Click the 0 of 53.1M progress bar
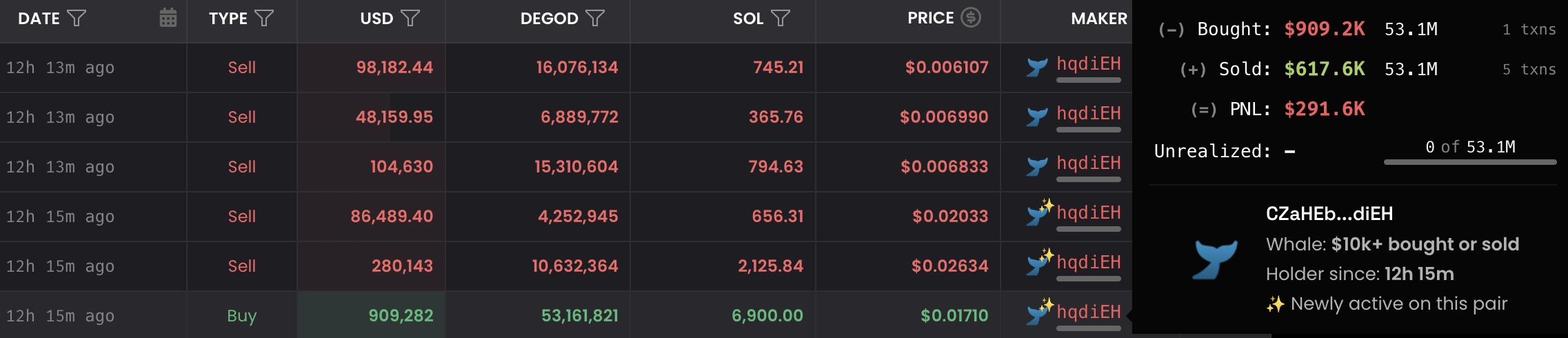This screenshot has width=1568, height=338. point(1469,162)
